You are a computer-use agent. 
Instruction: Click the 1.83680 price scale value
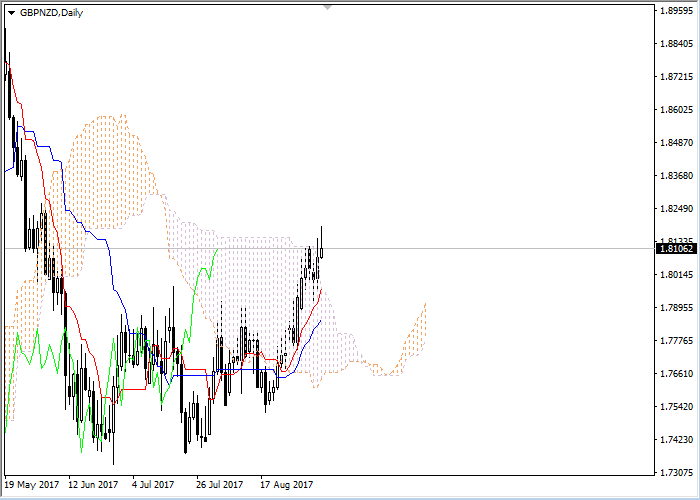click(677, 175)
